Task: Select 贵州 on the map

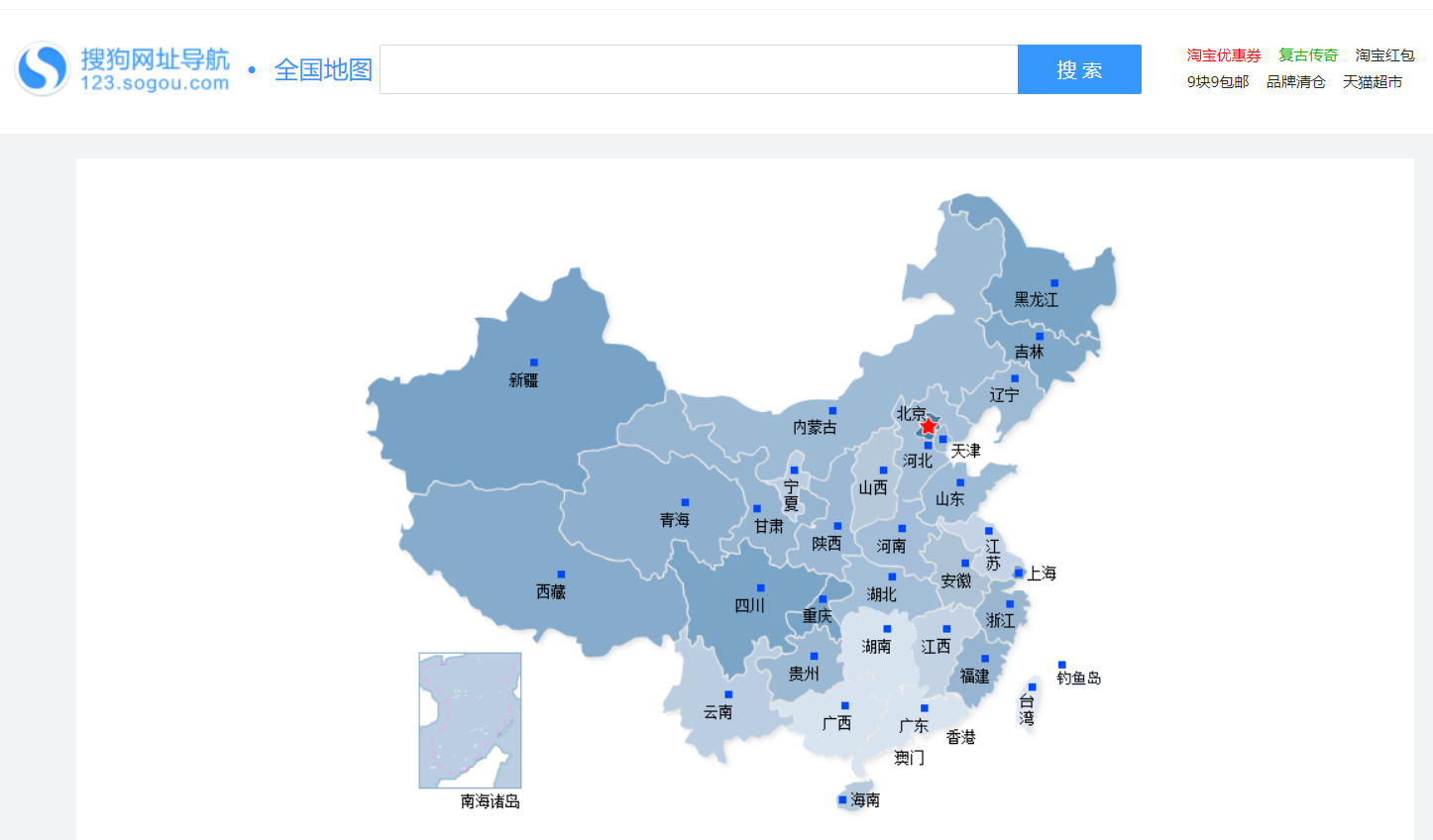Action: pos(804,675)
